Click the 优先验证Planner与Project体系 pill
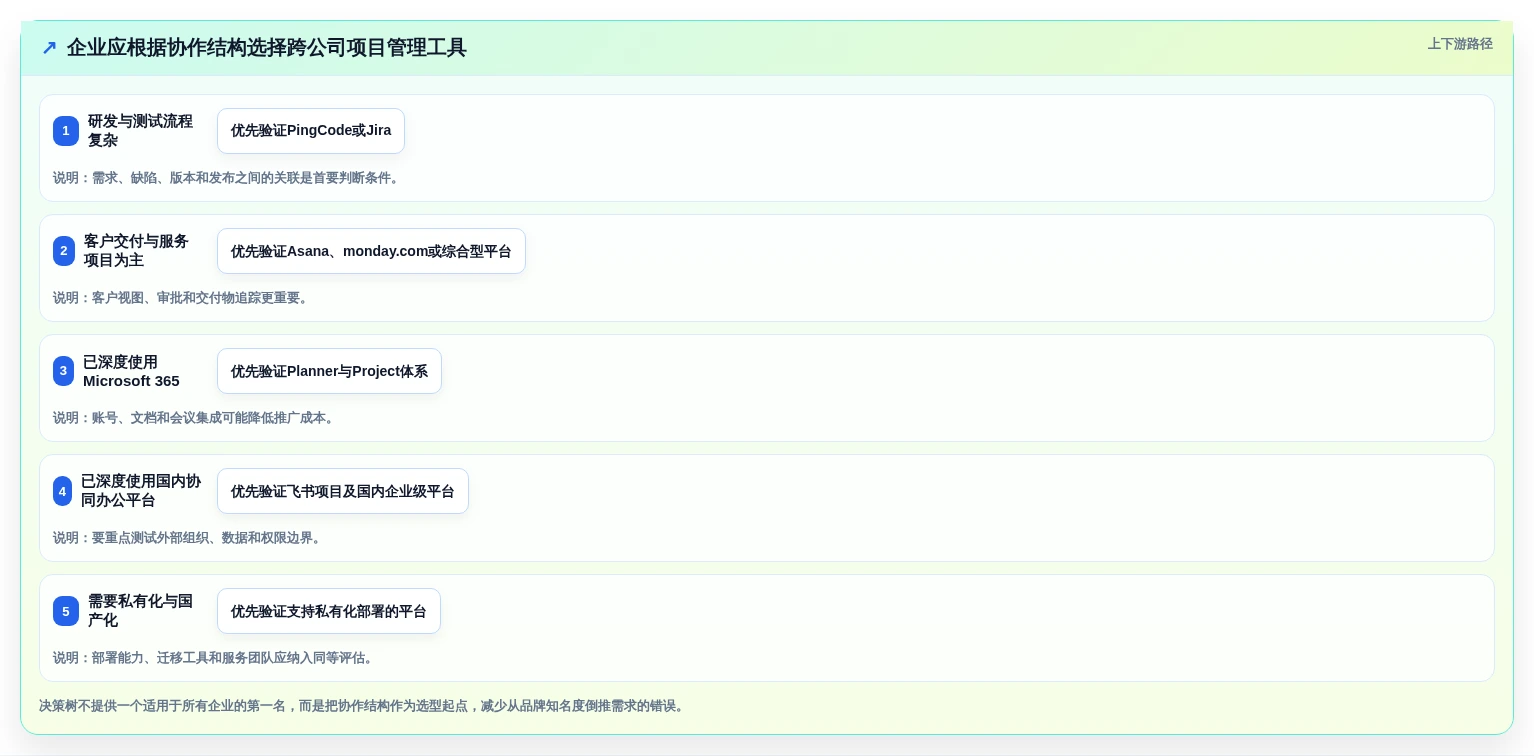 (329, 371)
